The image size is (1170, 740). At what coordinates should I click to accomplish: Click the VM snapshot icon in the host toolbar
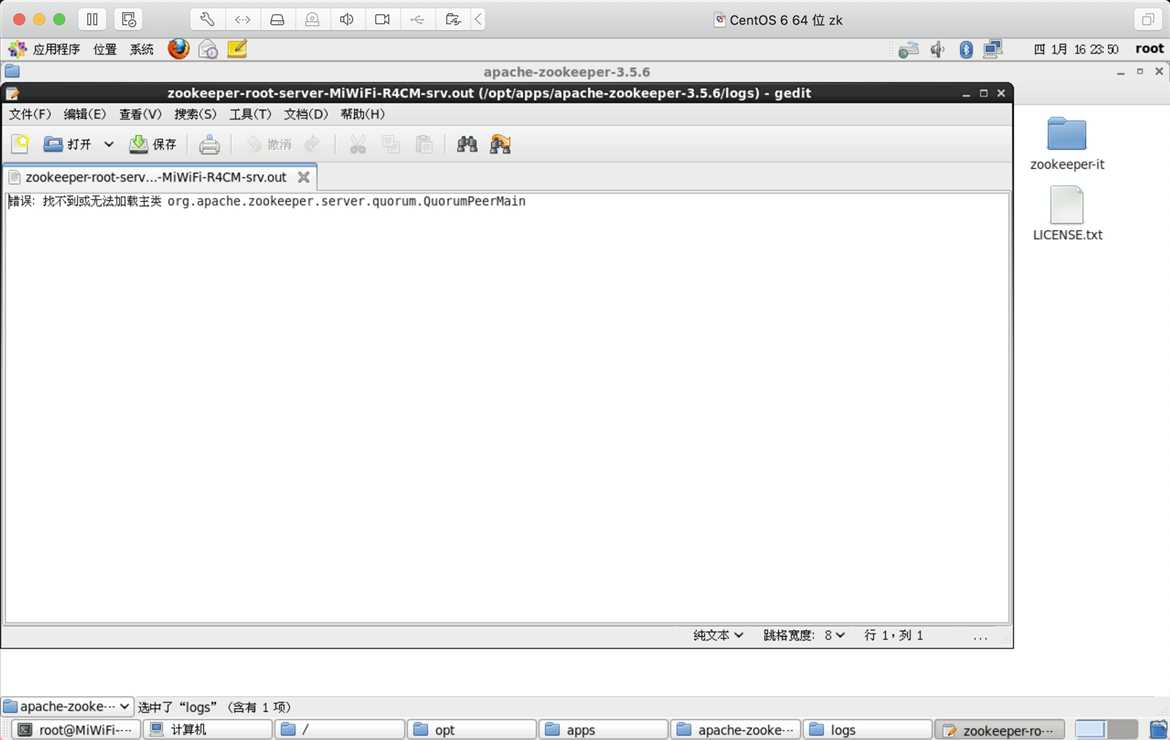tap(128, 19)
